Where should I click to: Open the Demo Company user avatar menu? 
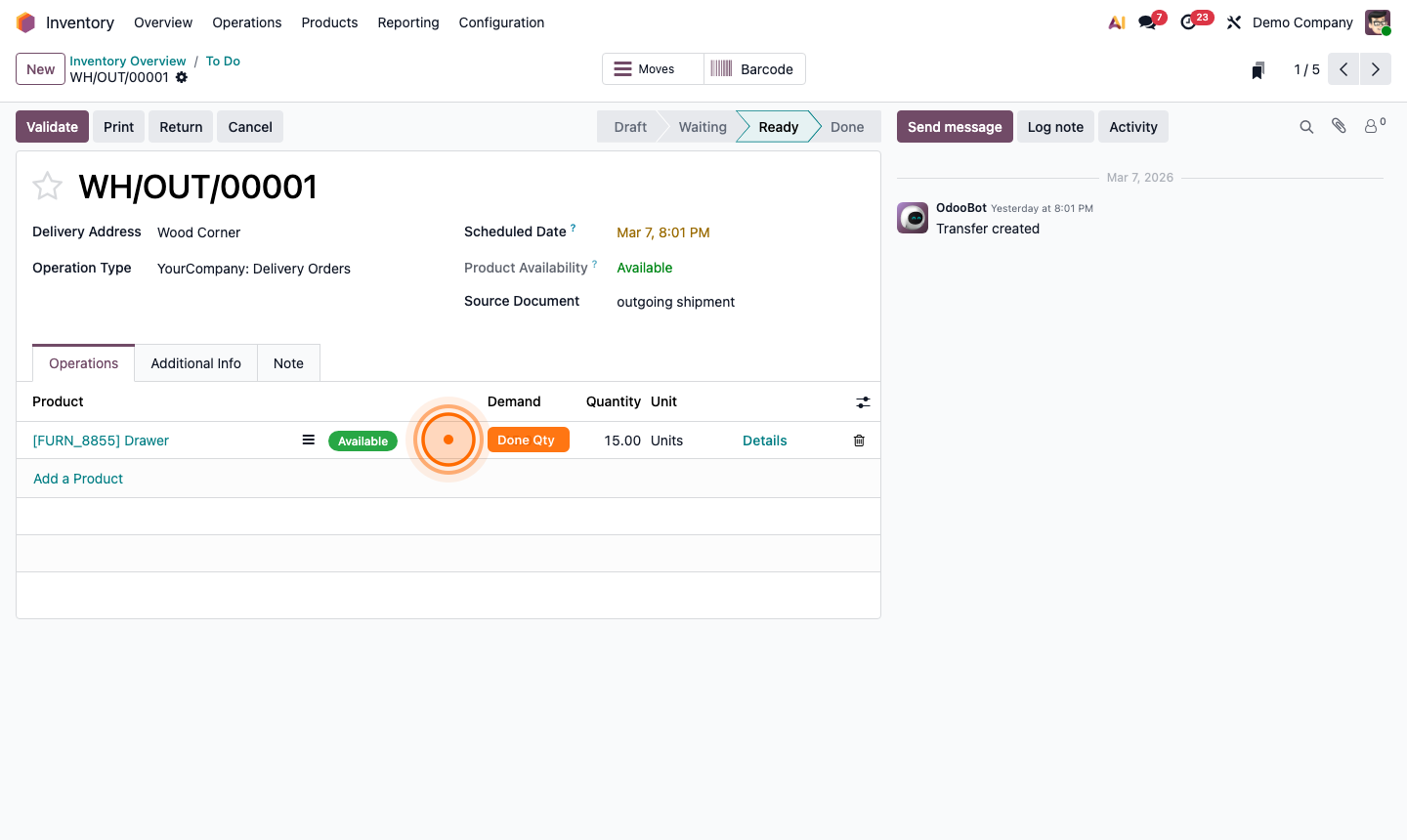click(x=1378, y=22)
